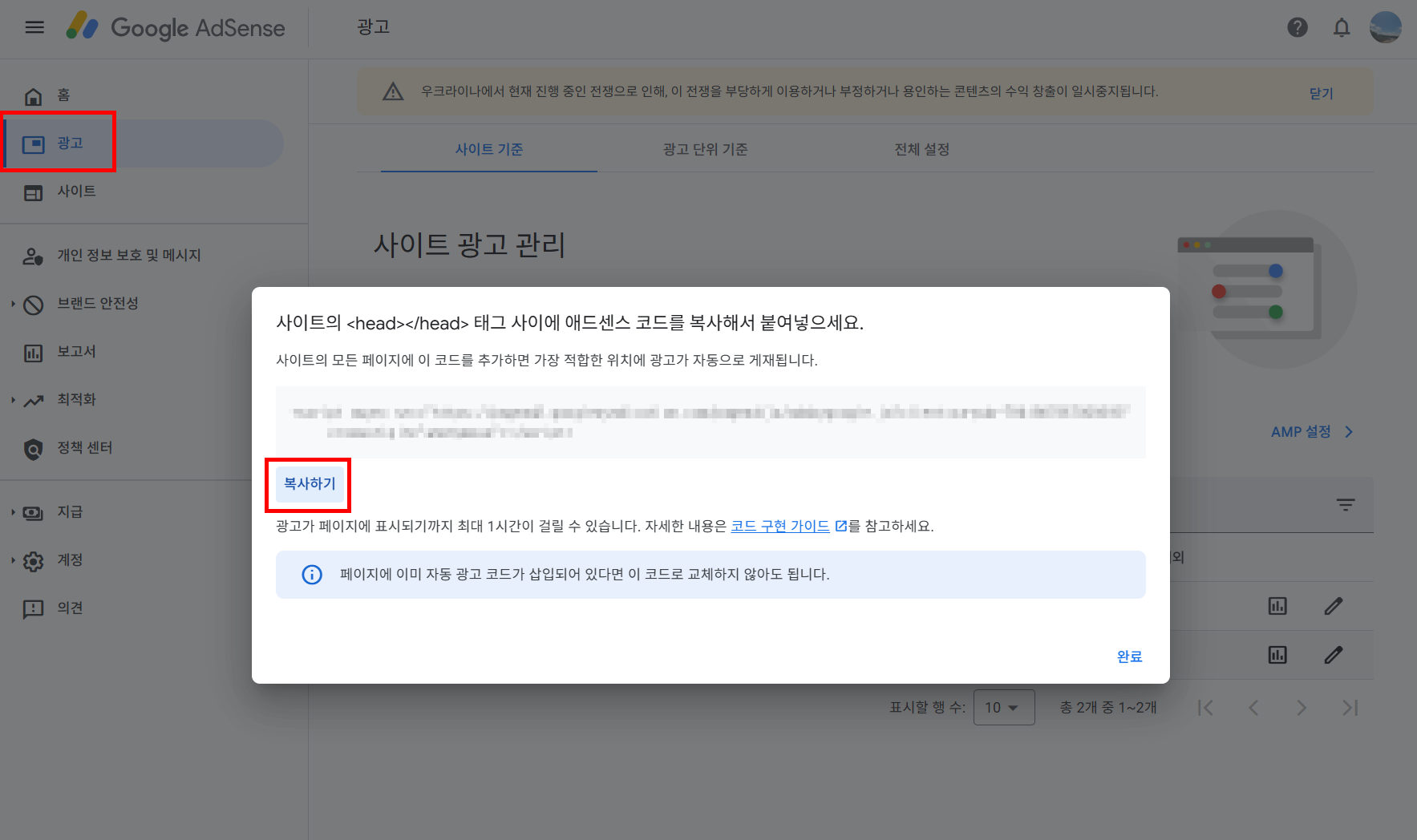Click the 계정 gear icon
The height and width of the screenshot is (840, 1417).
coord(33,561)
